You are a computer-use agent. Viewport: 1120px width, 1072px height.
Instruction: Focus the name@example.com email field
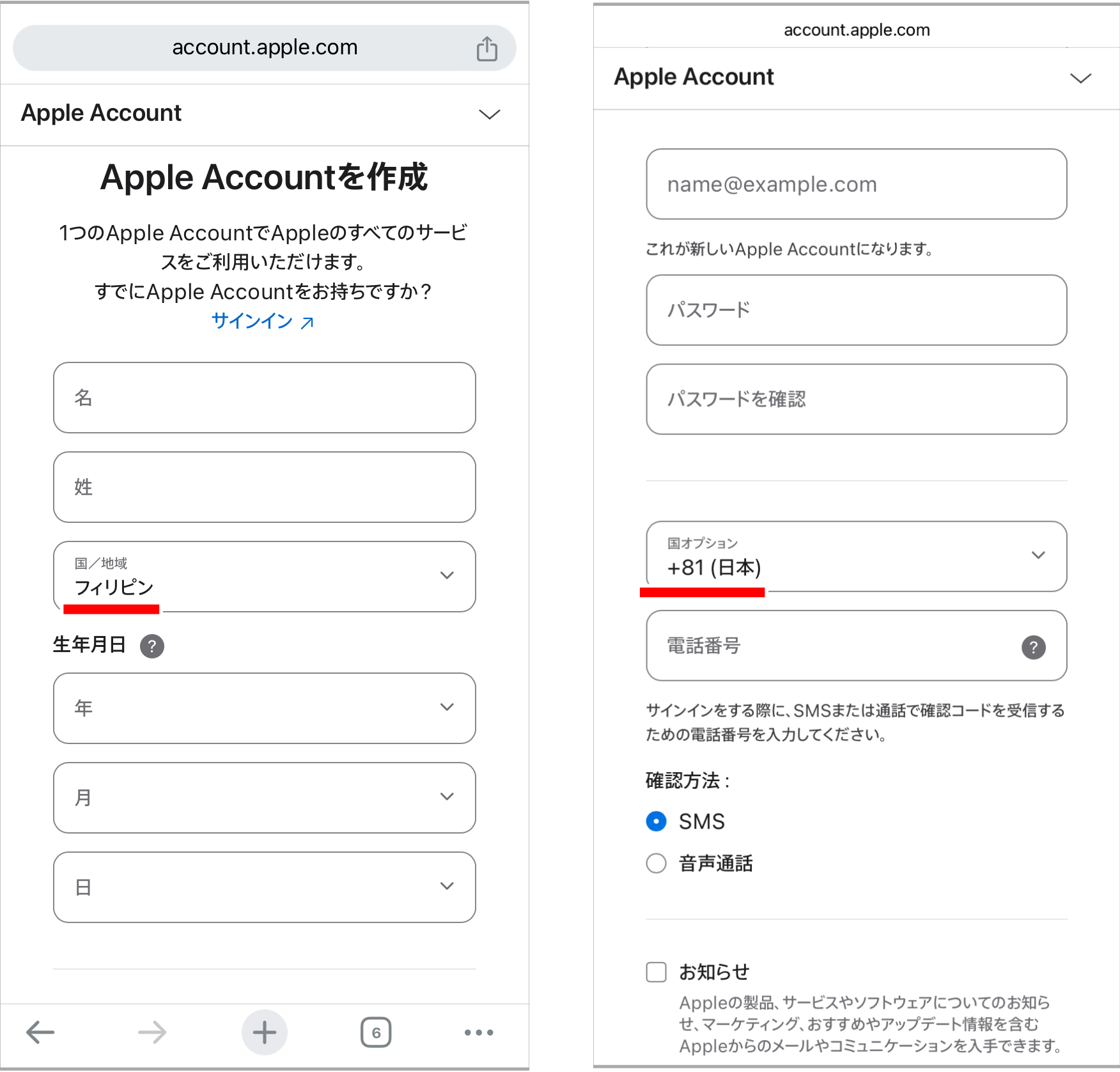(857, 184)
